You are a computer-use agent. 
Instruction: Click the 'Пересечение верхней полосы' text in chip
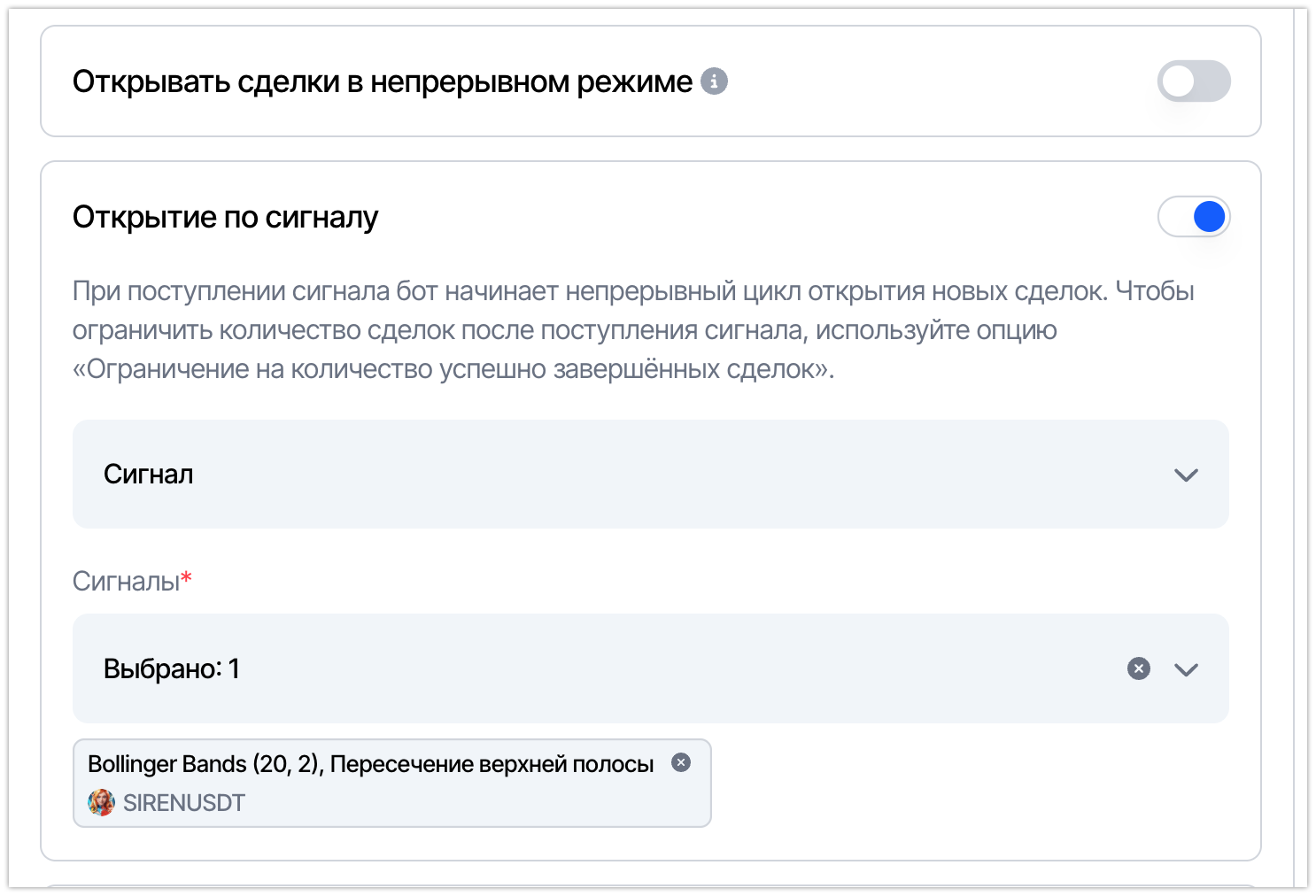[x=492, y=764]
